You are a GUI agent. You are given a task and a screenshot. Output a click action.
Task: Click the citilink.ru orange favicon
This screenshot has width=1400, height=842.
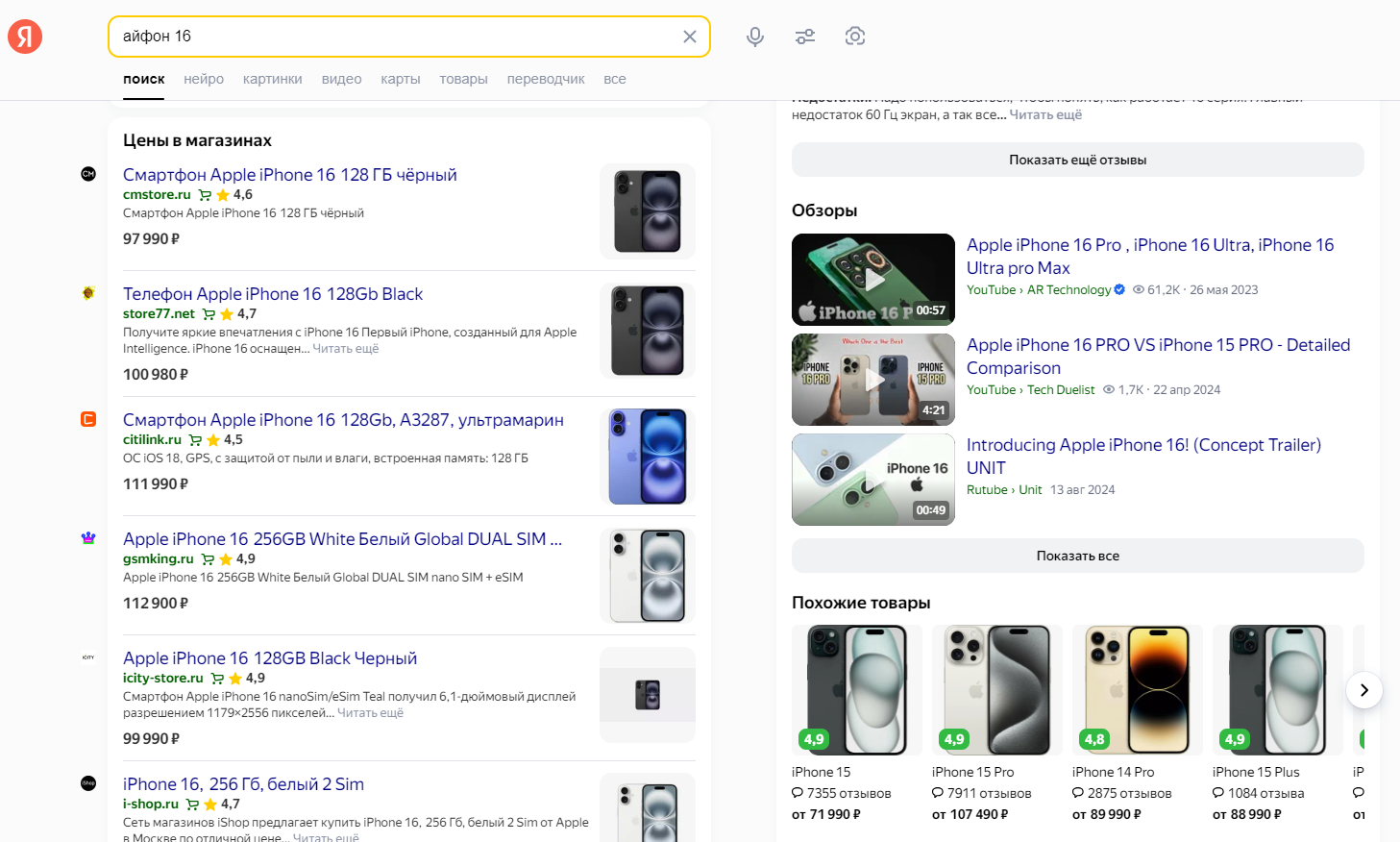coord(88,419)
